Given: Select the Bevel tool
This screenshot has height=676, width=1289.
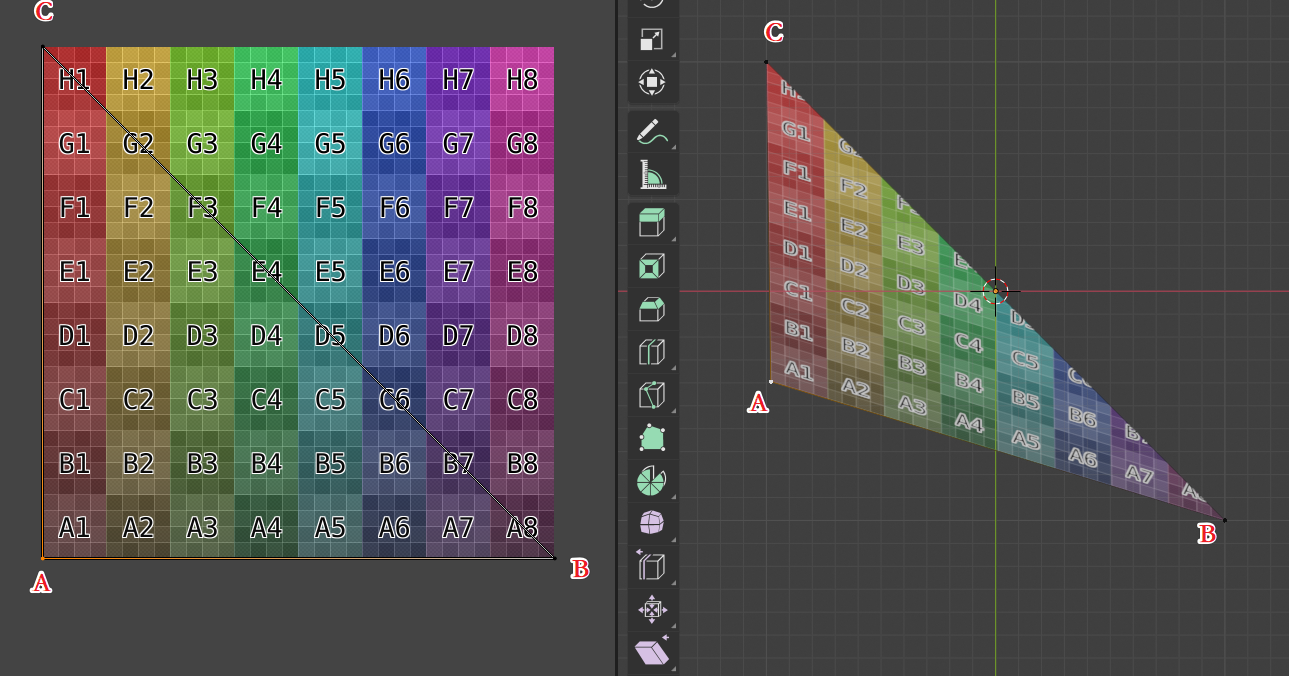Looking at the screenshot, I should (x=652, y=309).
